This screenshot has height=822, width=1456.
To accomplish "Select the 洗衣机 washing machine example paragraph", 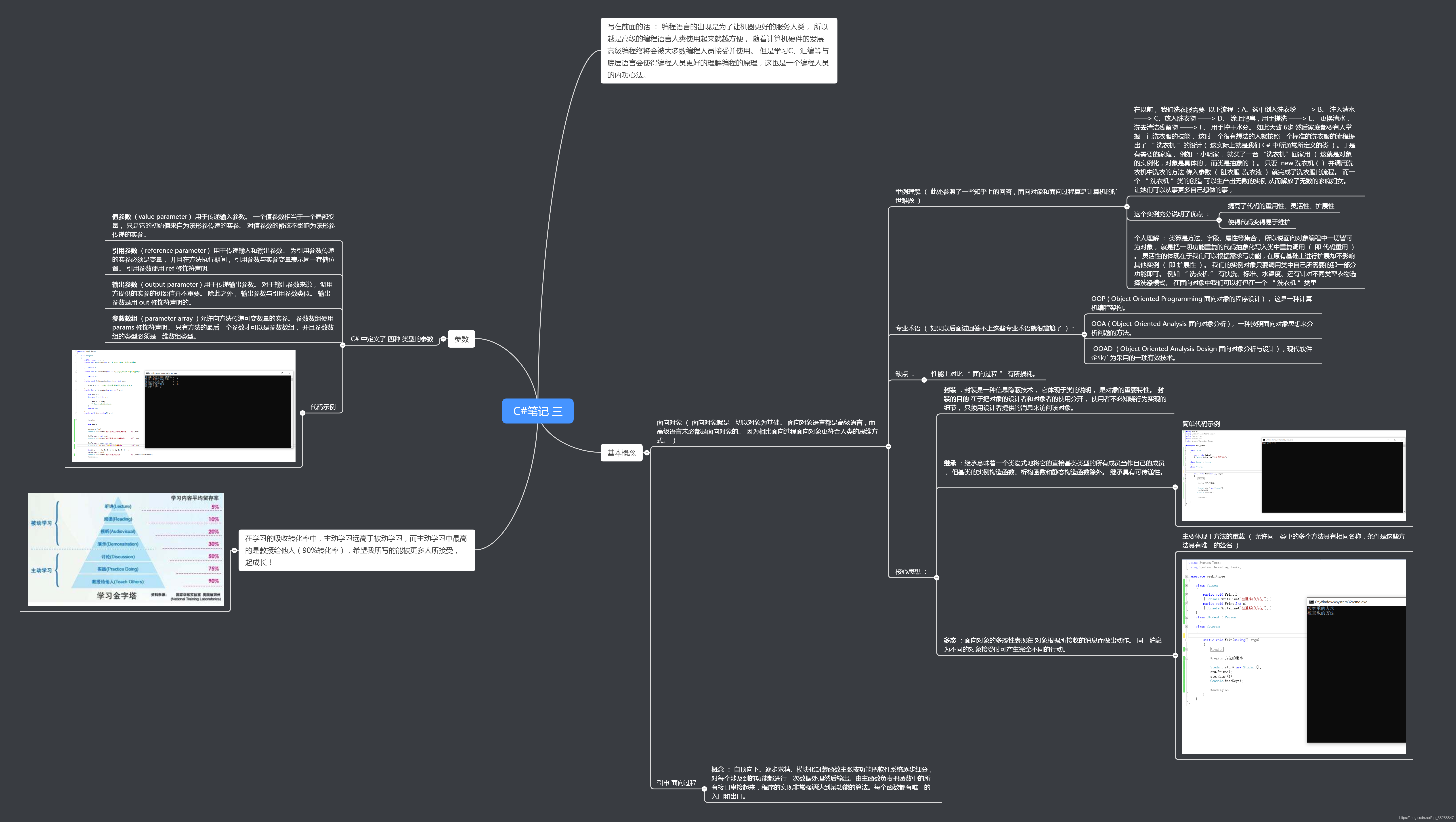I will (1245, 150).
